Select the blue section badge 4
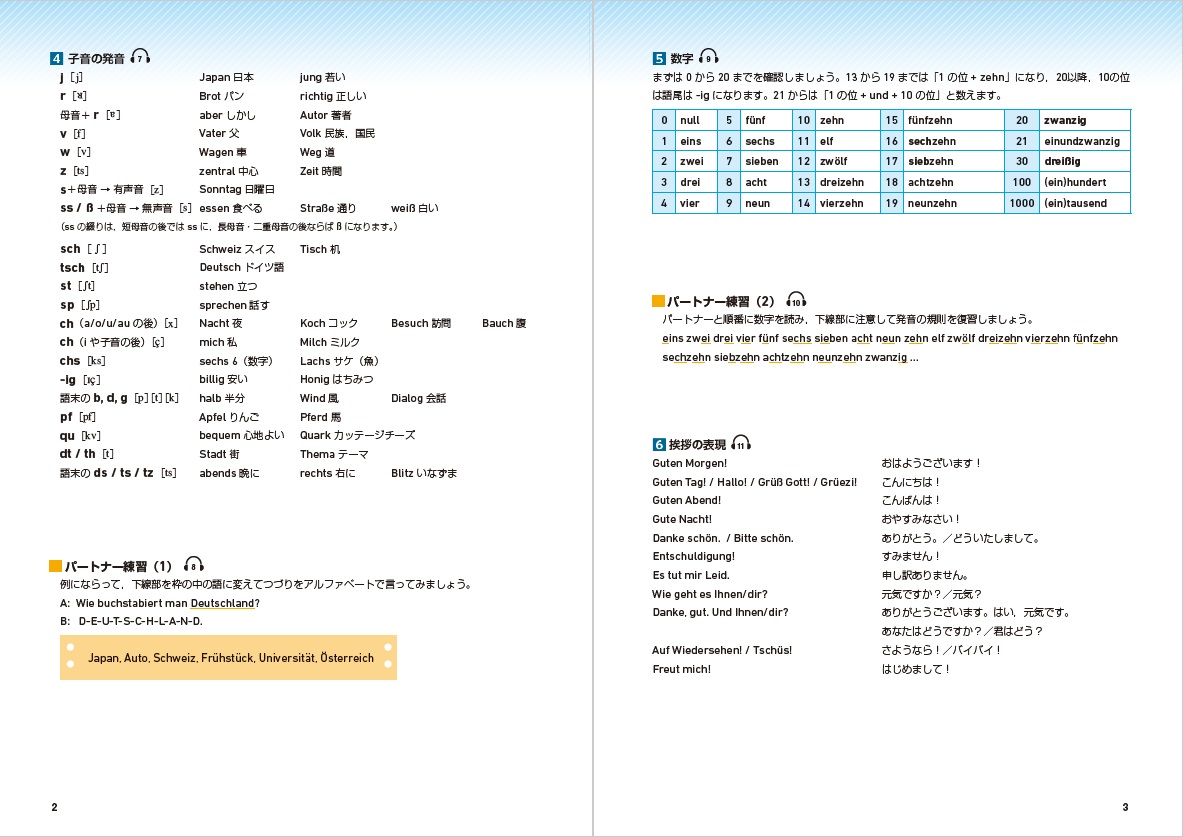Image resolution: width=1183 pixels, height=837 pixels. [x=57, y=58]
